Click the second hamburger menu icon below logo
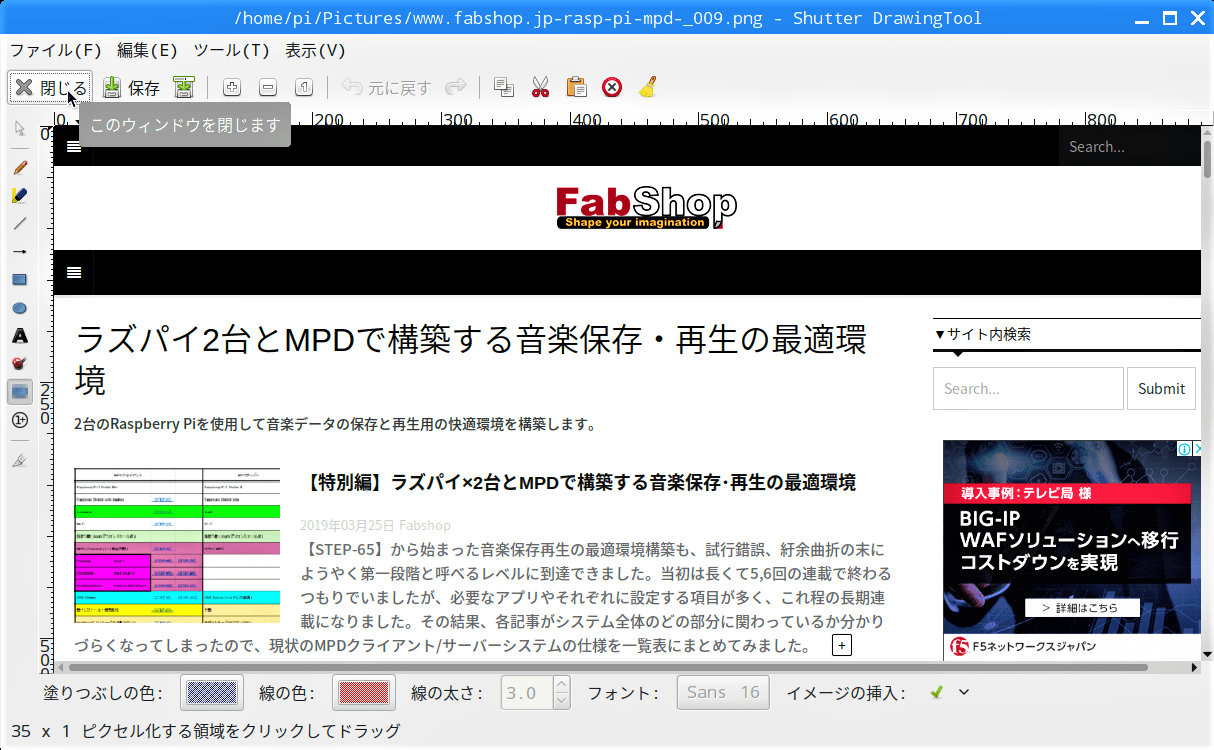This screenshot has height=750, width=1214. tap(74, 272)
